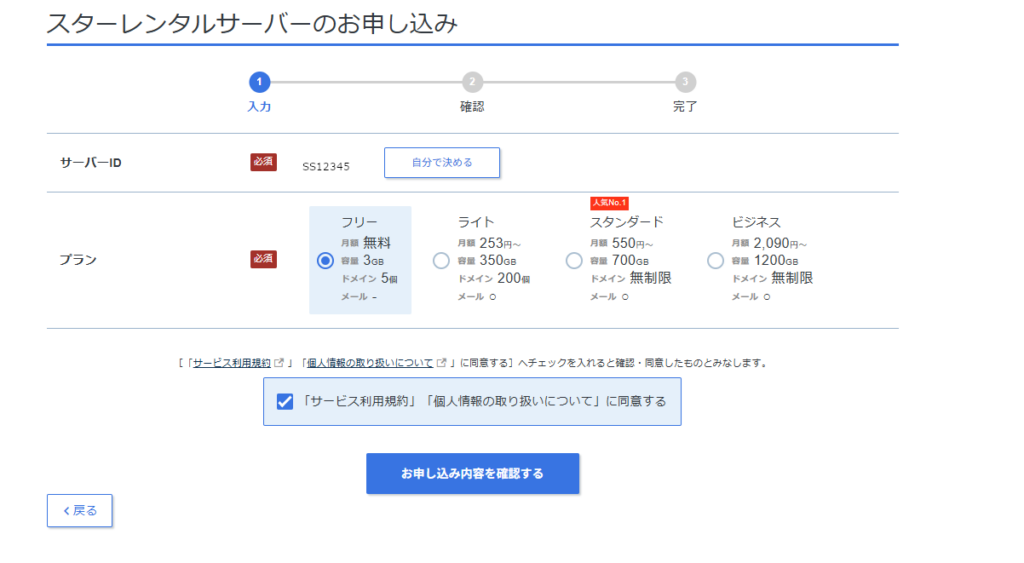Click the 253円~ monthly price
This screenshot has height=563, width=1024.
click(x=500, y=243)
